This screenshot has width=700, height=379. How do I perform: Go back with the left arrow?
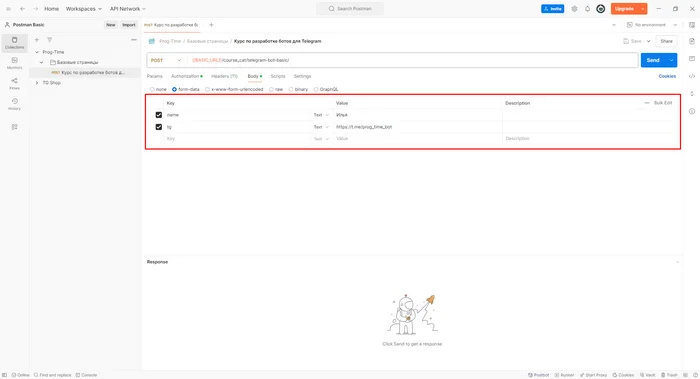[x=22, y=8]
